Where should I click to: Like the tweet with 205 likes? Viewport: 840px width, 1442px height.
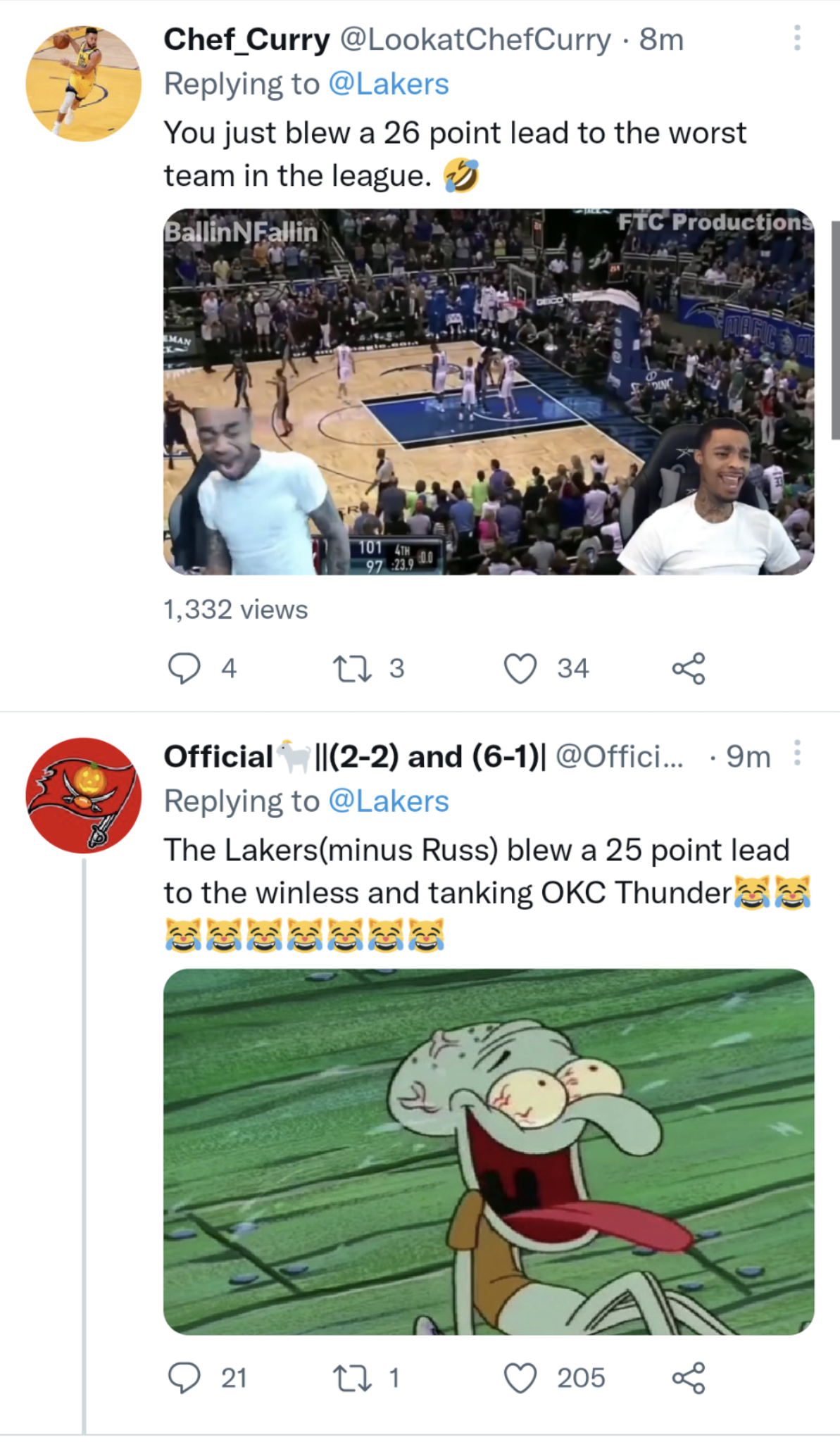click(x=520, y=1378)
